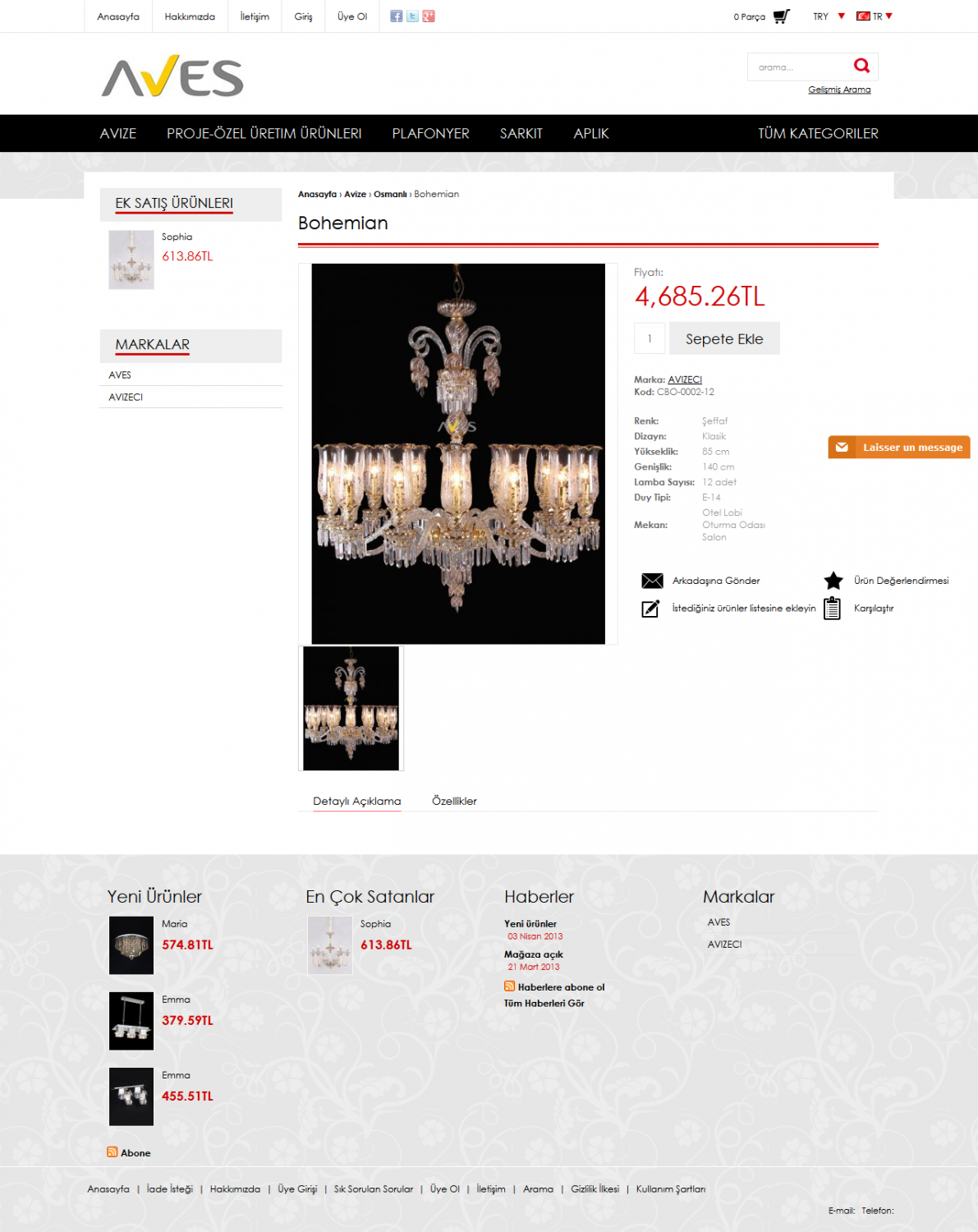This screenshot has height=1232, width=978.
Task: Click the star icon for Ürün Değerlendirmesi
Action: (x=833, y=581)
